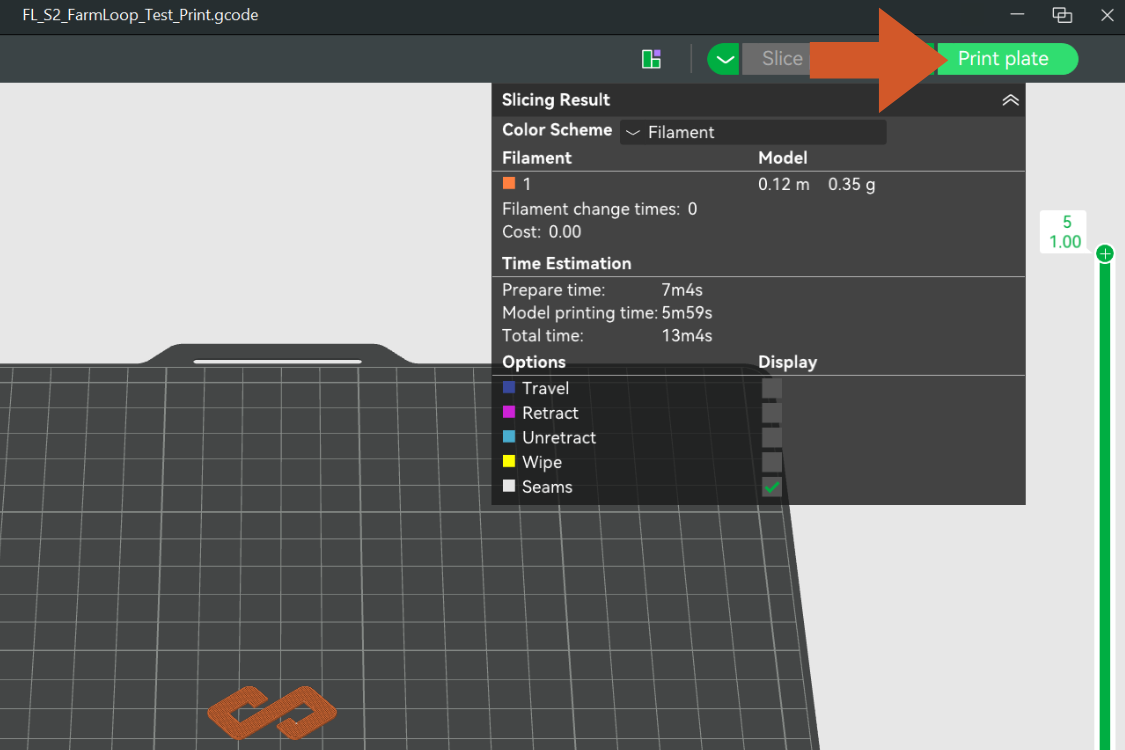
Task: Enable the Travel display checkbox
Action: click(x=772, y=388)
